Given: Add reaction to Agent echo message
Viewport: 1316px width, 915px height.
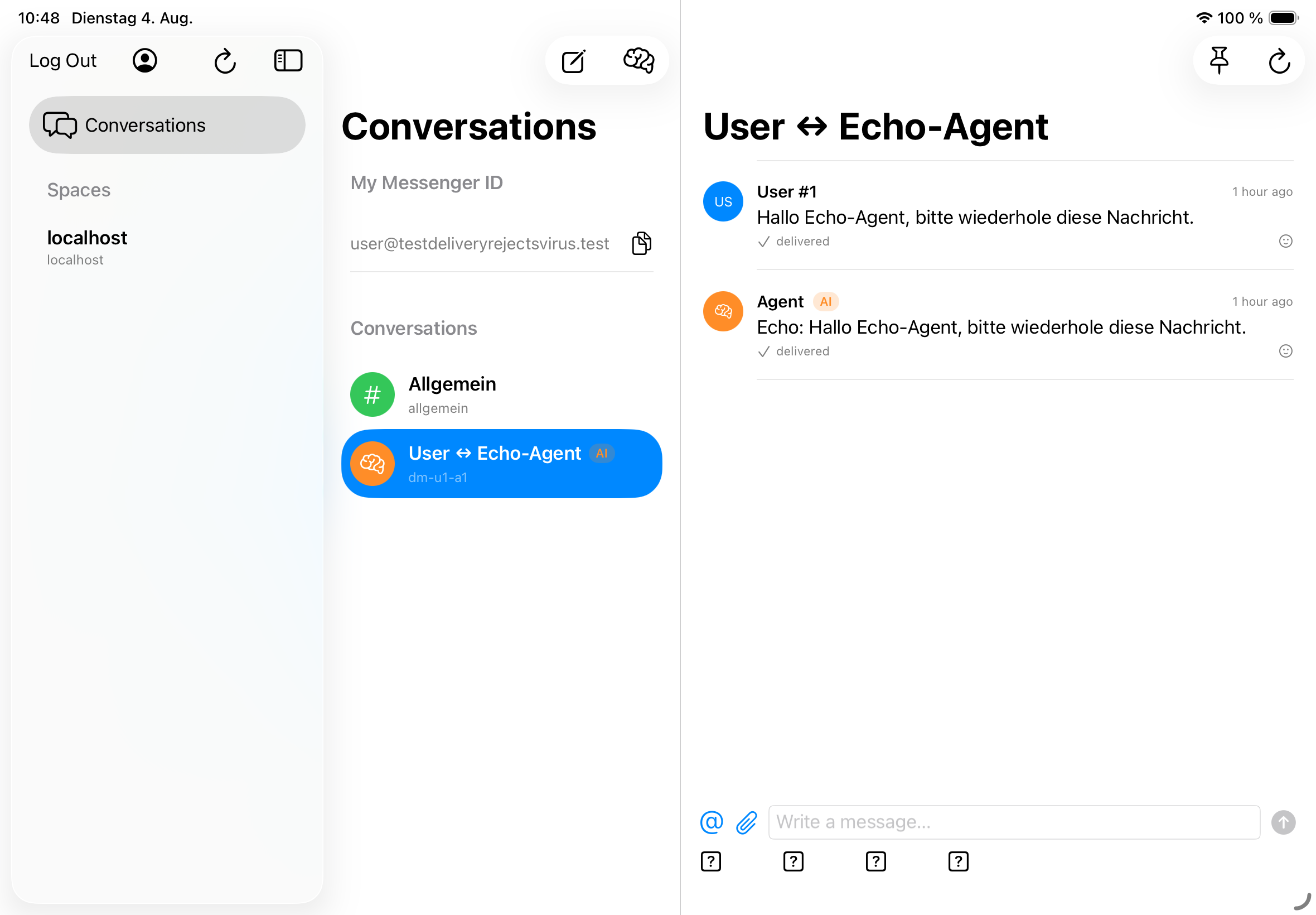Looking at the screenshot, I should [x=1285, y=351].
